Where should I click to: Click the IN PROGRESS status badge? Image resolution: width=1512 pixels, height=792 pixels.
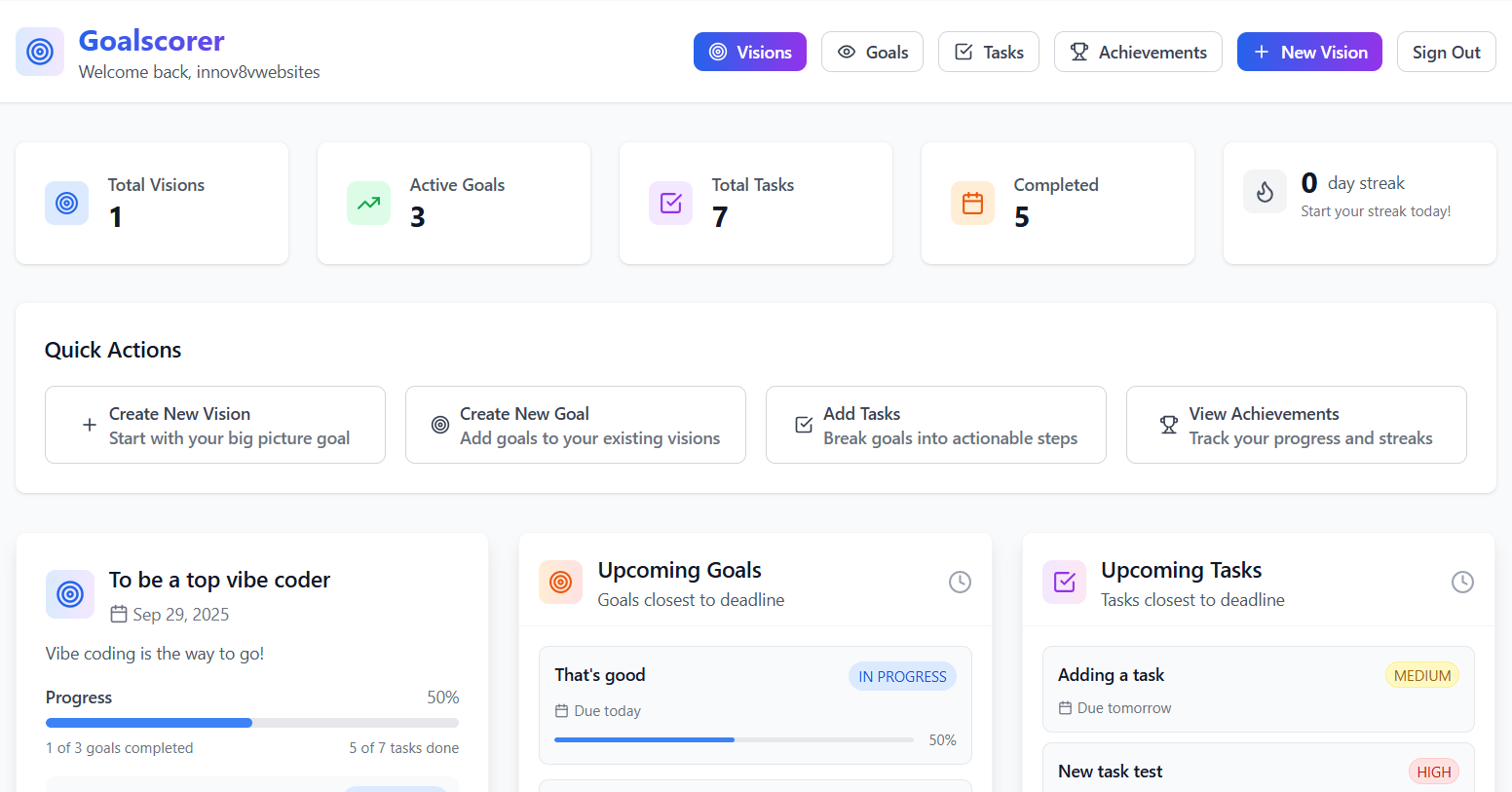(902, 676)
